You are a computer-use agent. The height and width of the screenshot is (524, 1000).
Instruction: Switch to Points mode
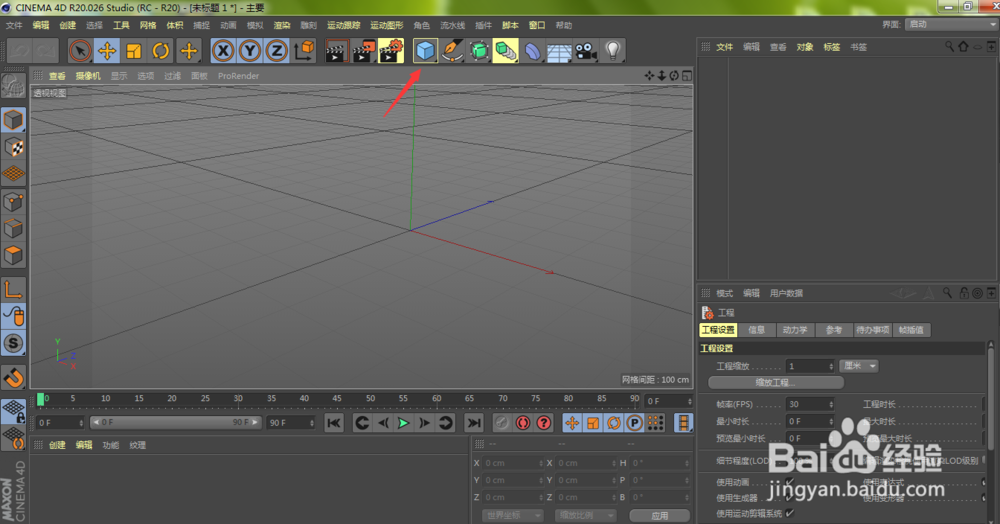coord(13,202)
